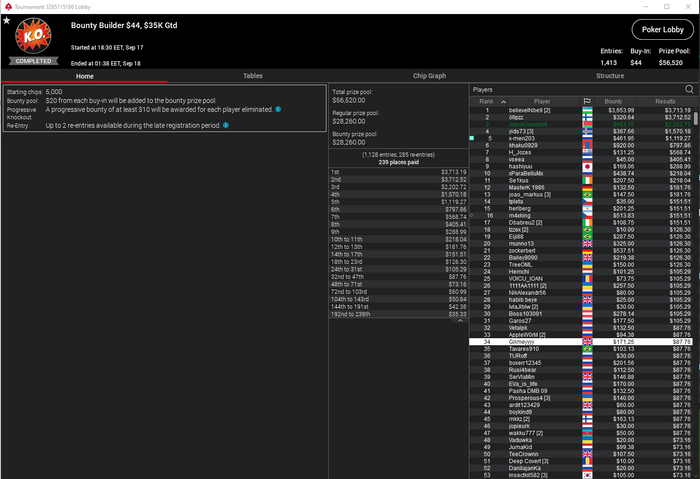Viewport: 700px width, 479px height.
Task: Click the cyan marker beside x-men203
Action: (472, 138)
